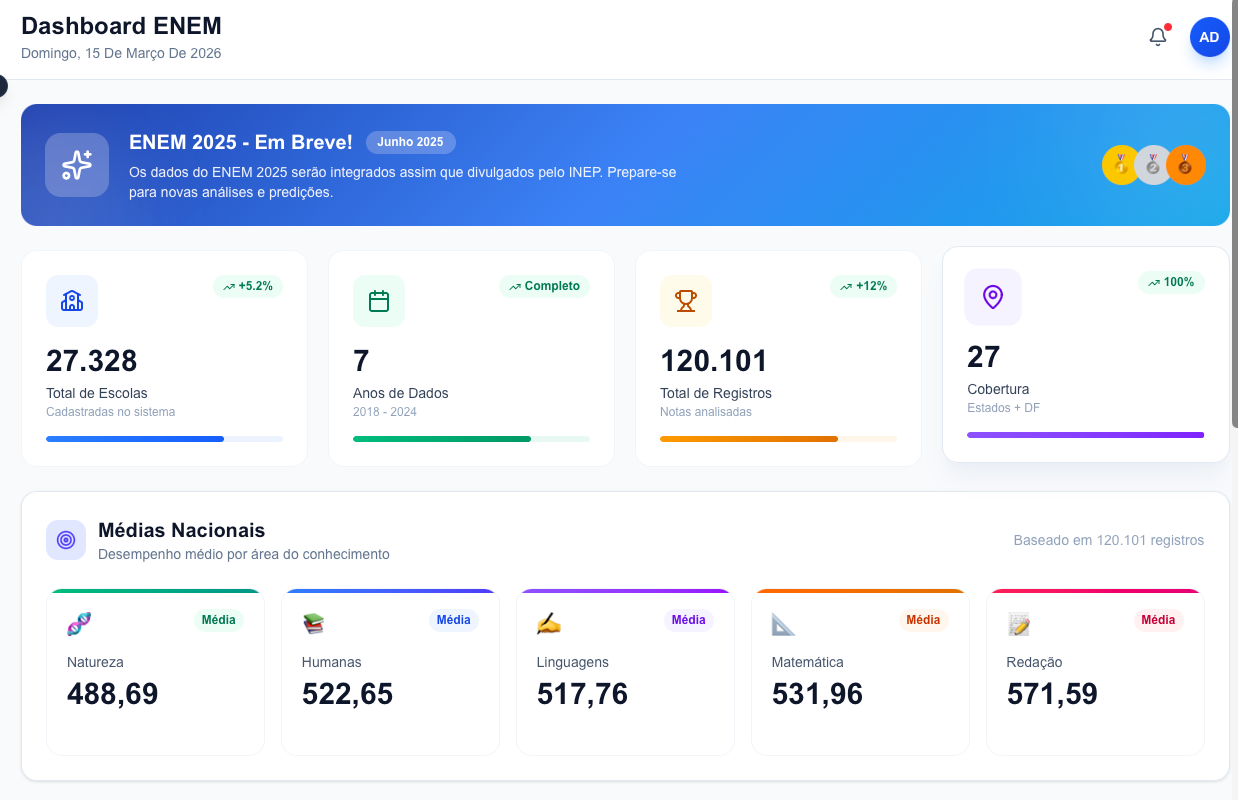
Task: Open the AD profile avatar menu
Action: [x=1209, y=36]
